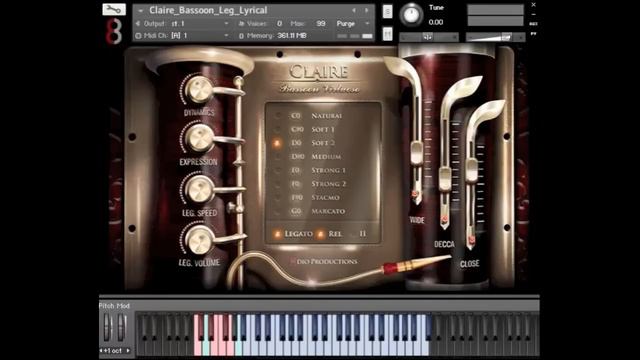This screenshot has height=360, width=640.
Task: Click the Max voices value 99
Action: pyautogui.click(x=321, y=24)
